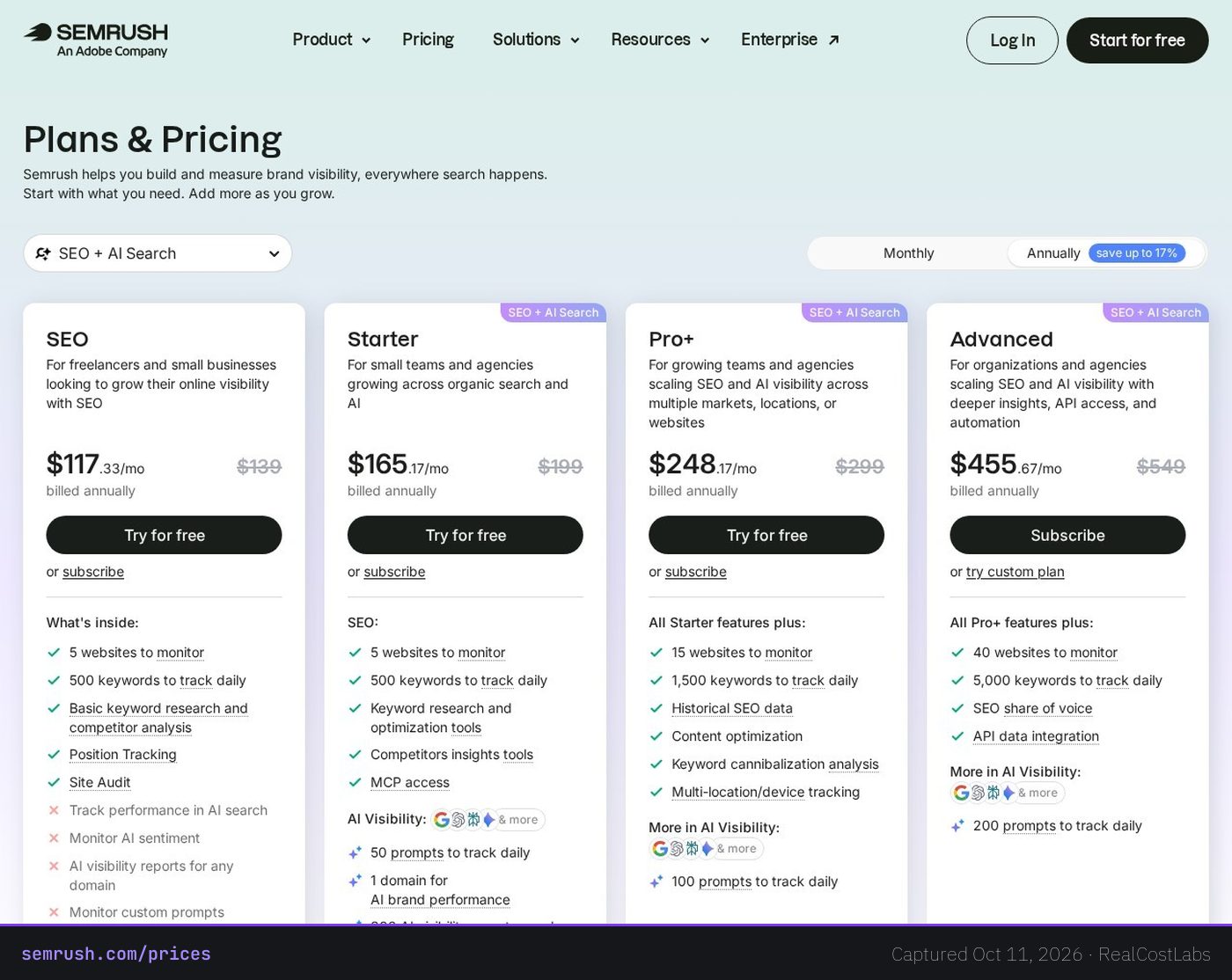Click 5,000 keywords to track daily
Image resolution: width=1232 pixels, height=980 pixels.
tap(1067, 681)
